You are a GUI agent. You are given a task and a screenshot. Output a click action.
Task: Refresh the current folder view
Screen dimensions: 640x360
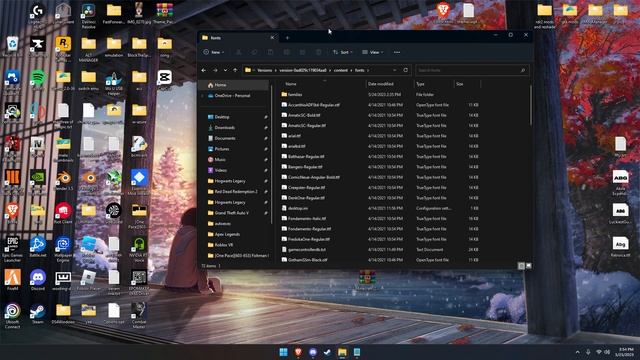(405, 70)
